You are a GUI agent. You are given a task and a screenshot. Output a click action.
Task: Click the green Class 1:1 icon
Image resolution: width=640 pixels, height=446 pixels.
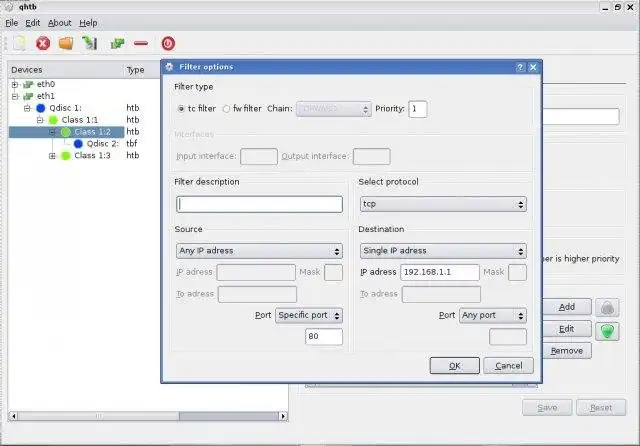point(53,120)
